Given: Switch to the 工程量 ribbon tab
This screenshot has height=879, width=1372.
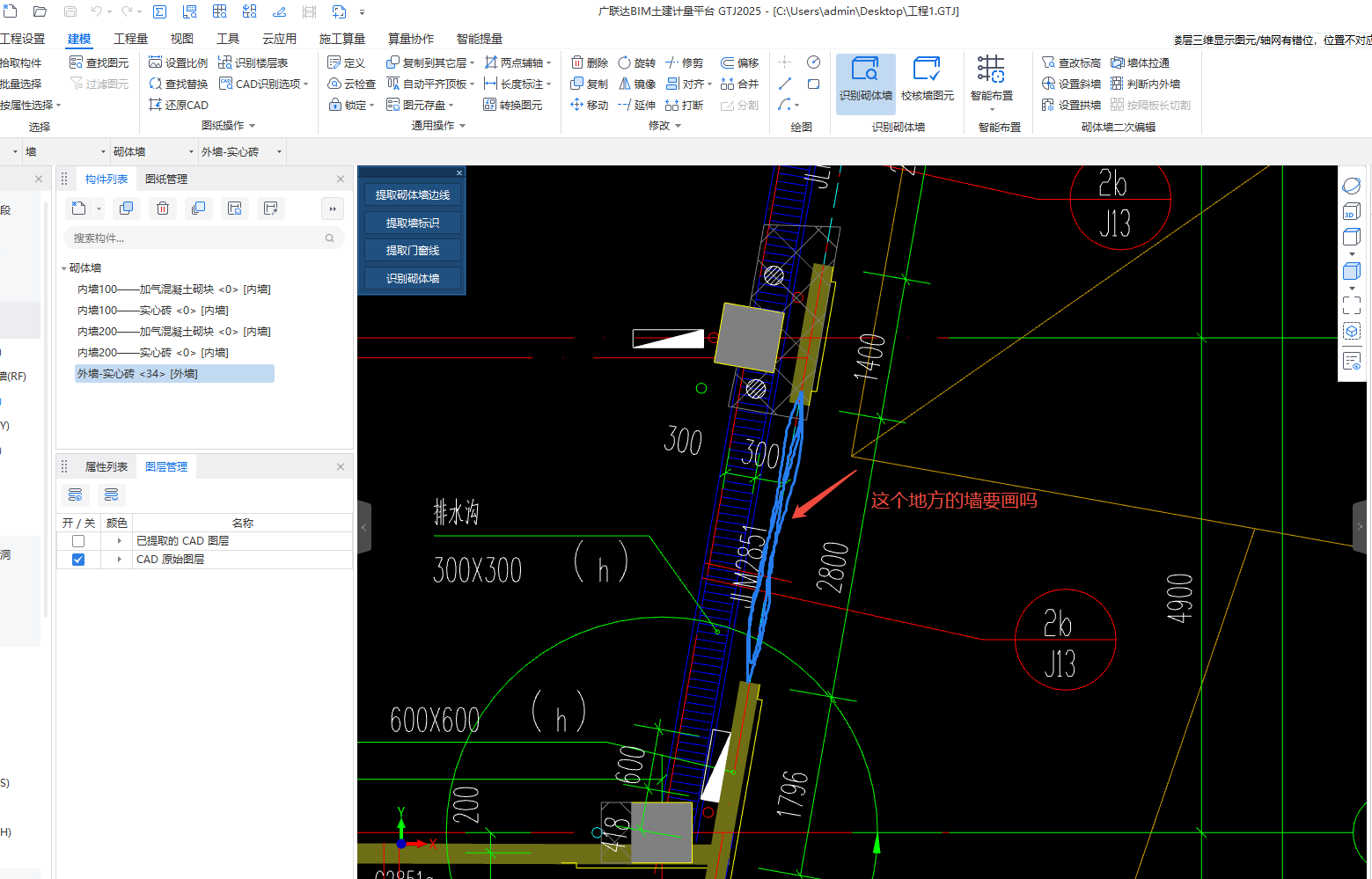Looking at the screenshot, I should (x=130, y=39).
